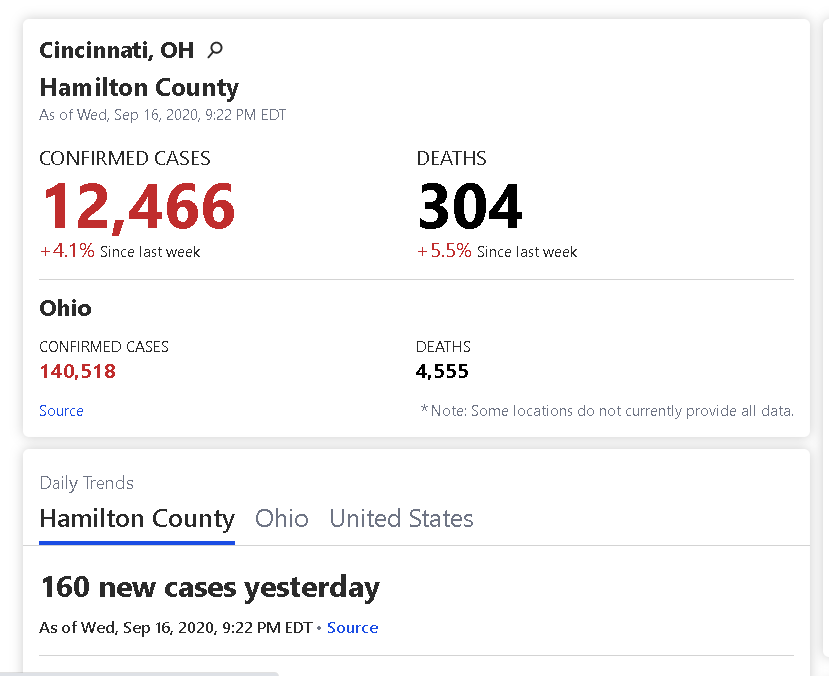This screenshot has width=829, height=676.
Task: Open the Source link beside the Daily Trends timestamp
Action: pyautogui.click(x=352, y=627)
